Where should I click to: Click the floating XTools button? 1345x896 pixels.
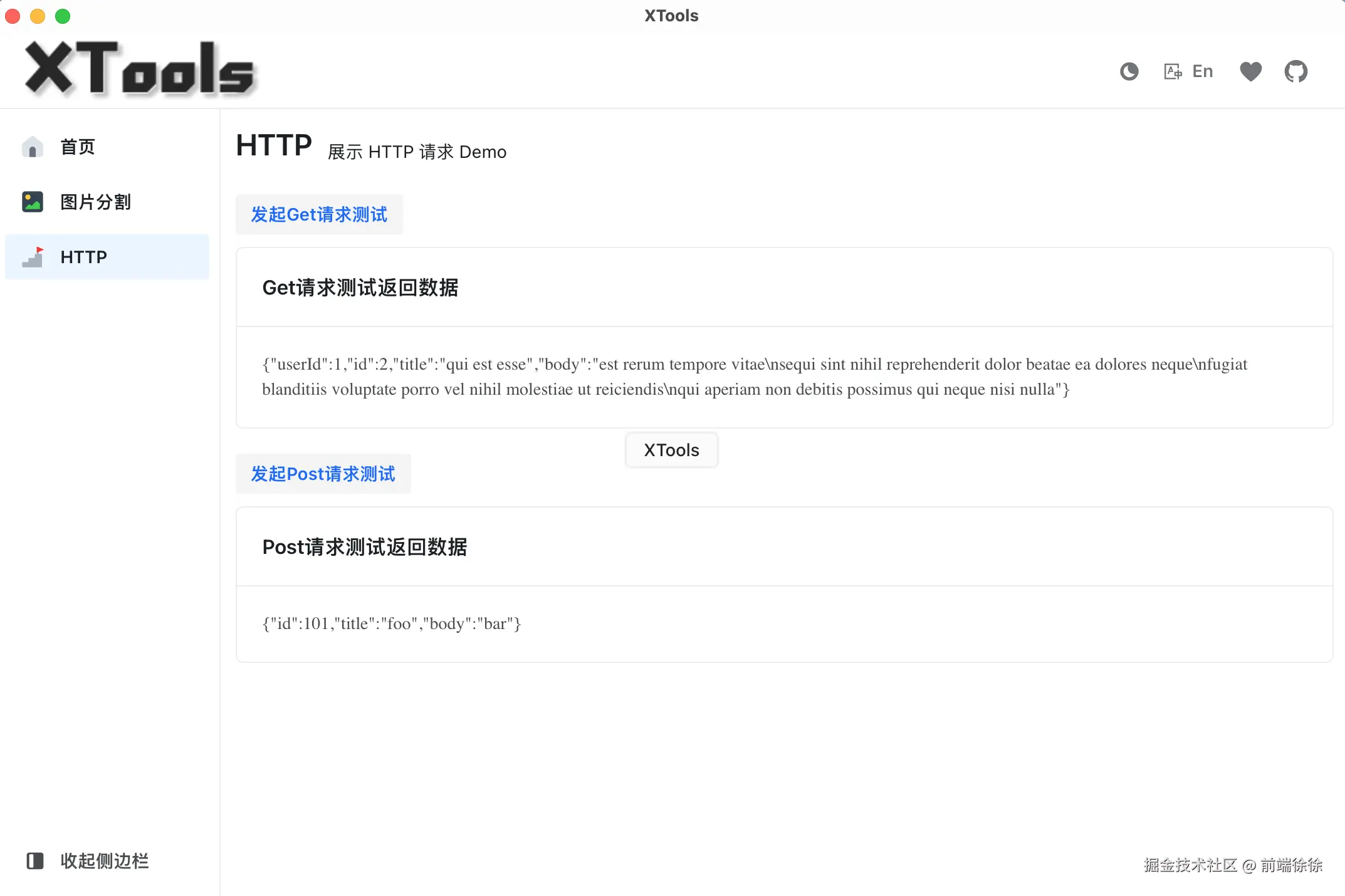(x=671, y=449)
